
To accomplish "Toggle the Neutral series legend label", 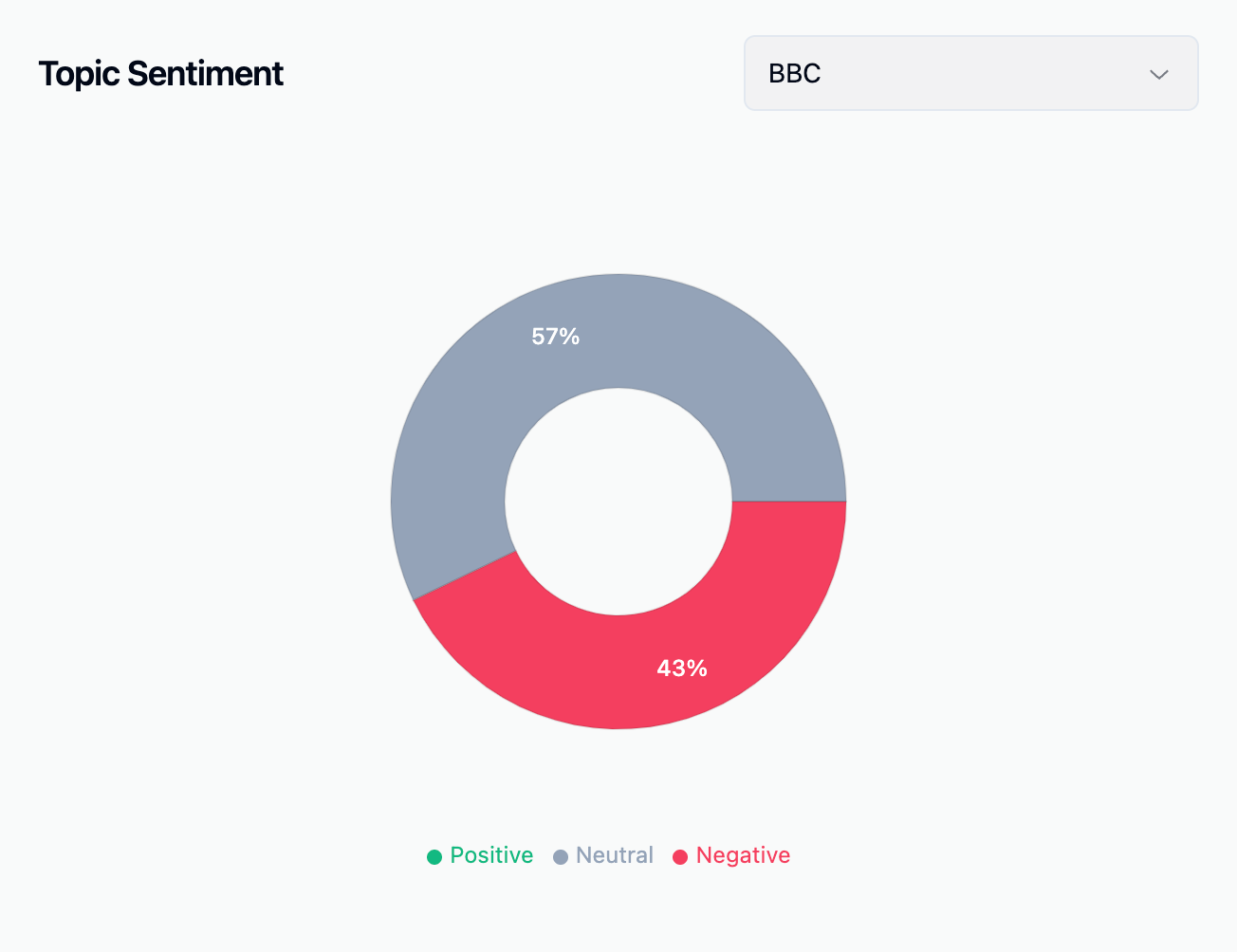I will pyautogui.click(x=615, y=855).
